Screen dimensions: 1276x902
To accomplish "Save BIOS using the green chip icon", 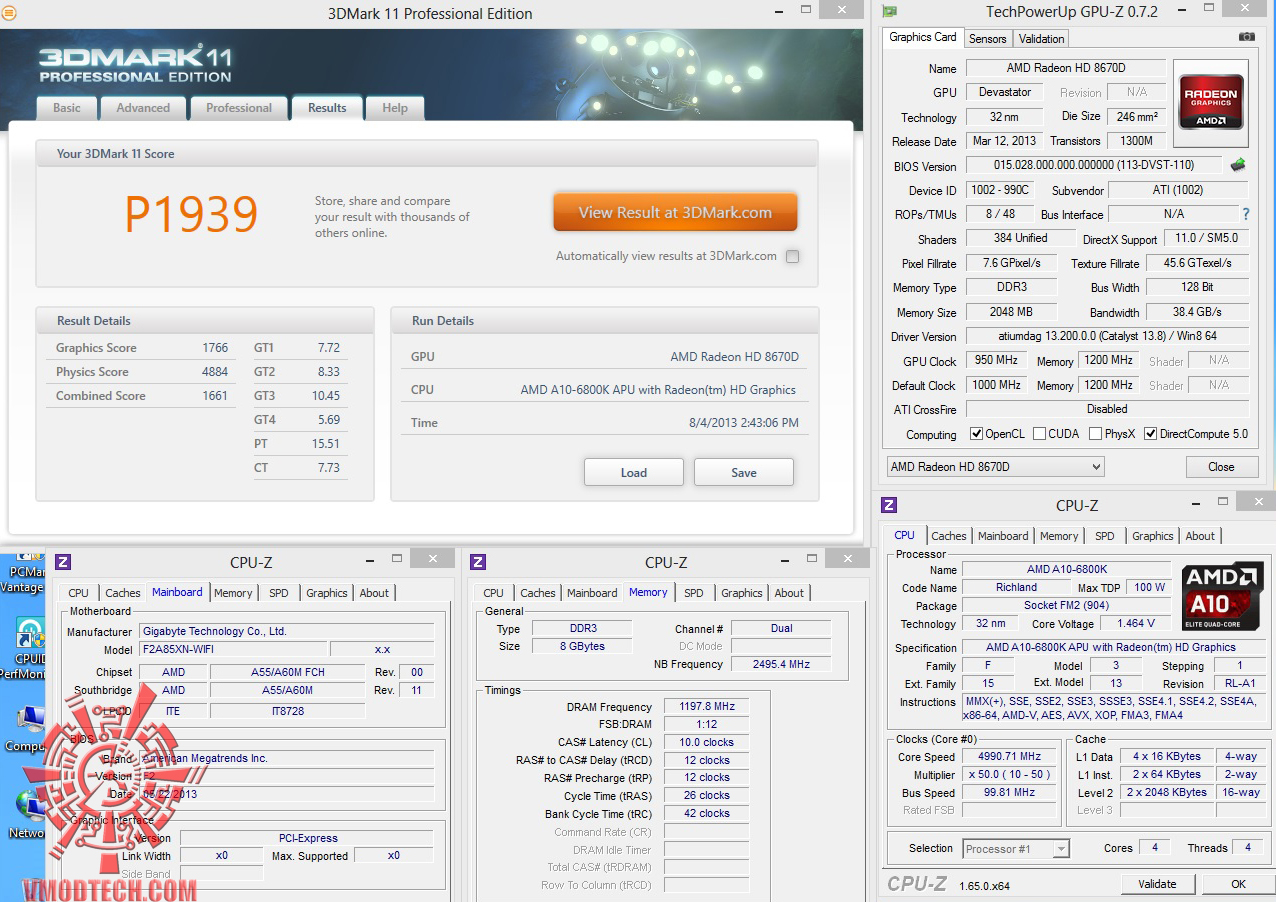I will point(1238,165).
